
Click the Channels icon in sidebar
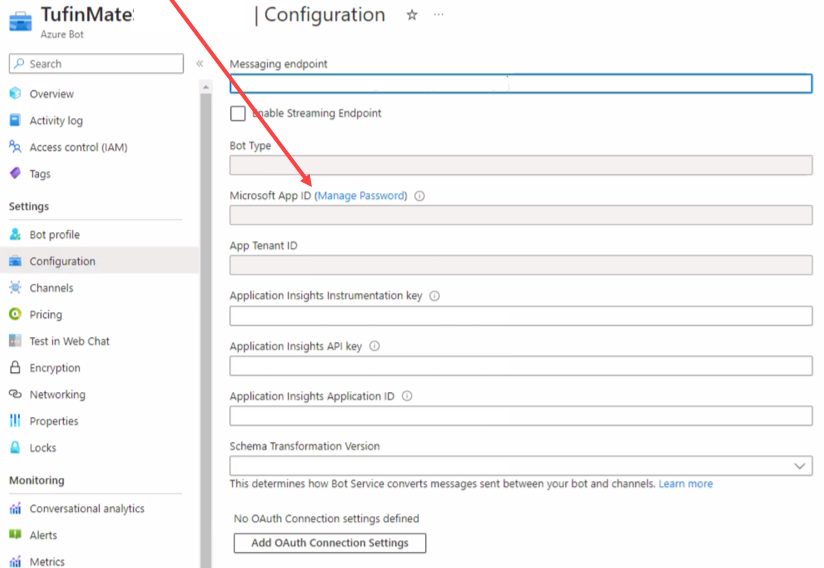15,288
